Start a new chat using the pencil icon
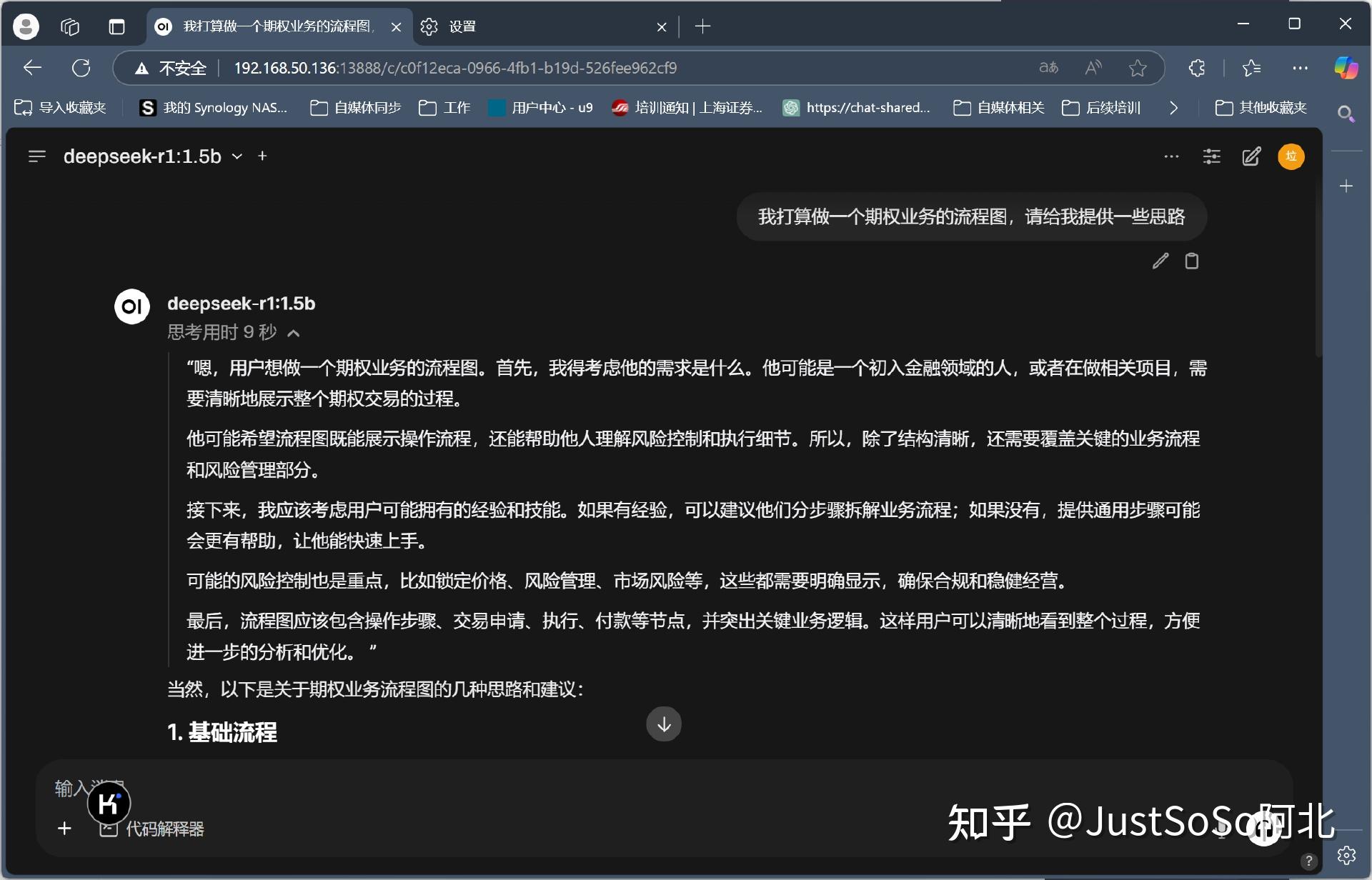1372x880 pixels. [1251, 156]
